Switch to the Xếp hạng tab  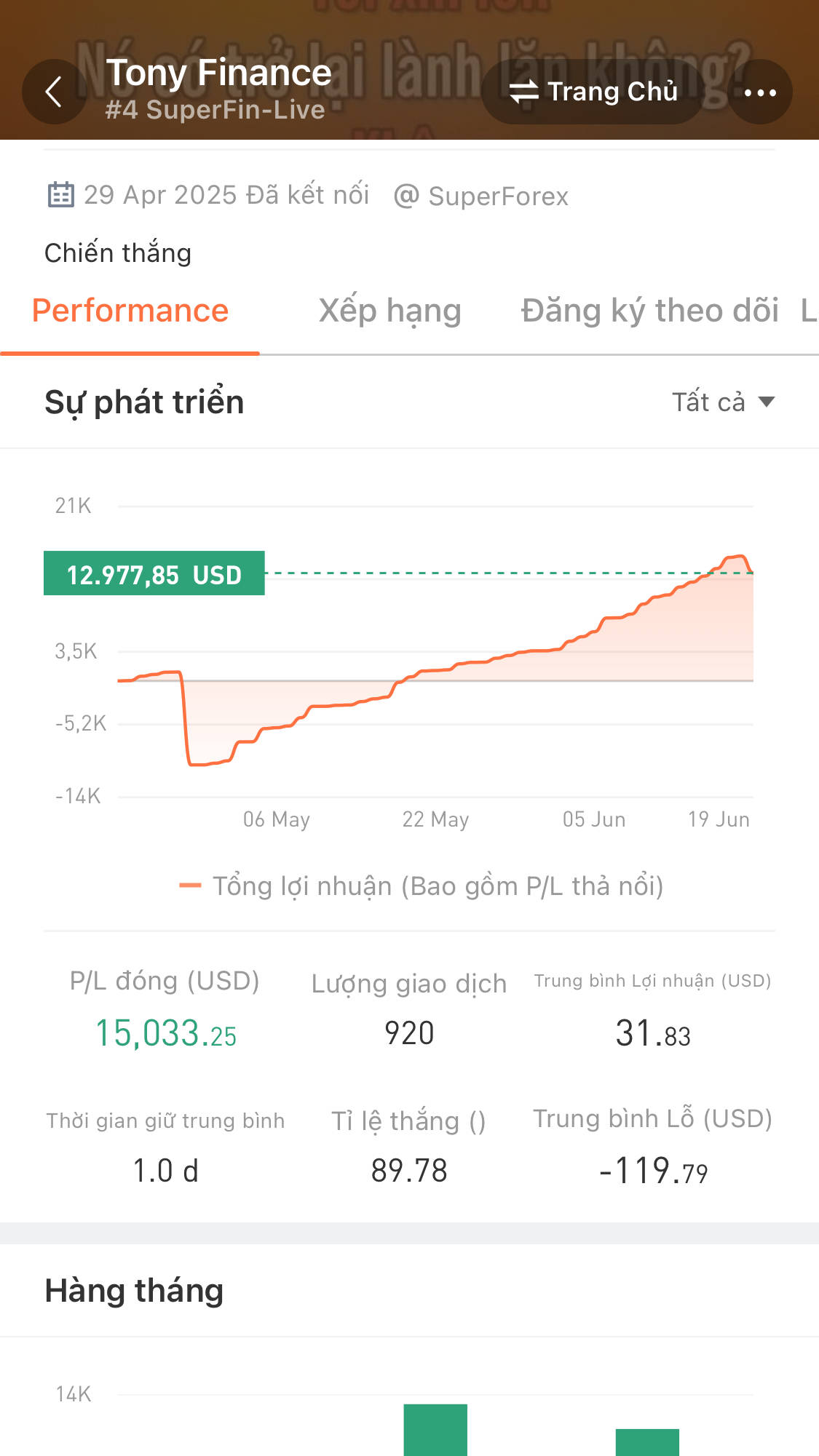[389, 311]
